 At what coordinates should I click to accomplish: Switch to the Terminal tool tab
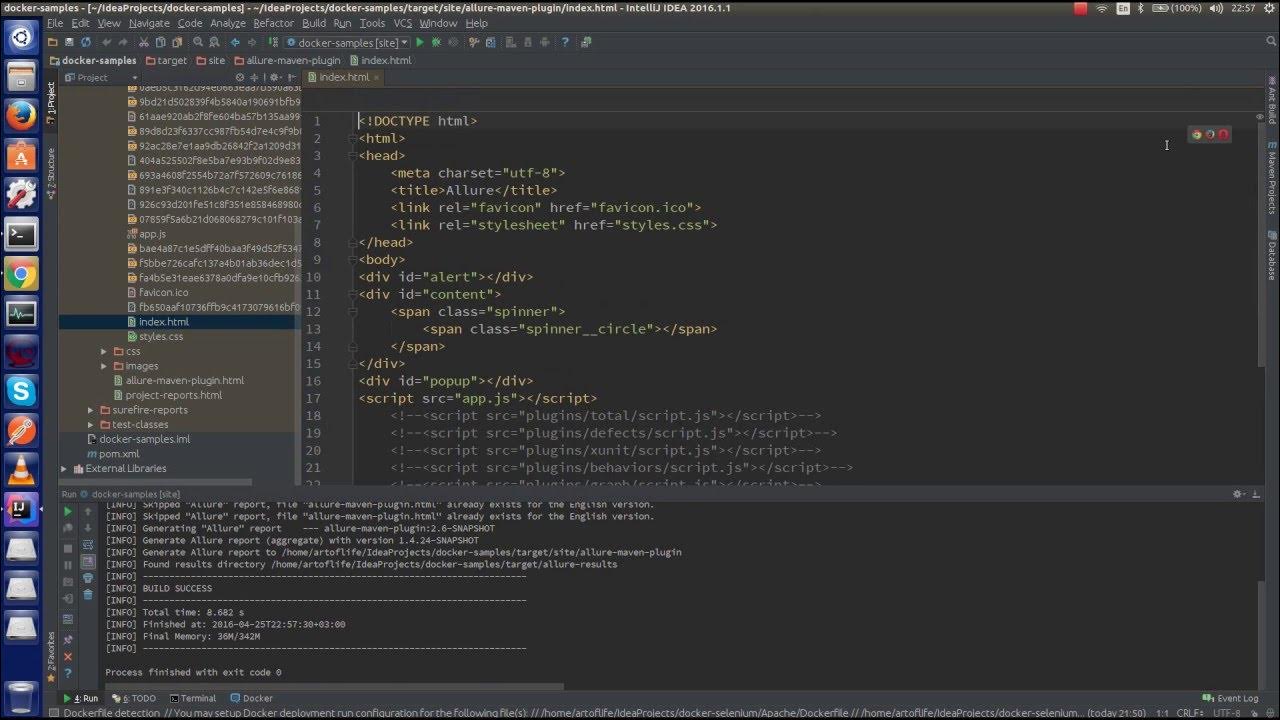193,698
